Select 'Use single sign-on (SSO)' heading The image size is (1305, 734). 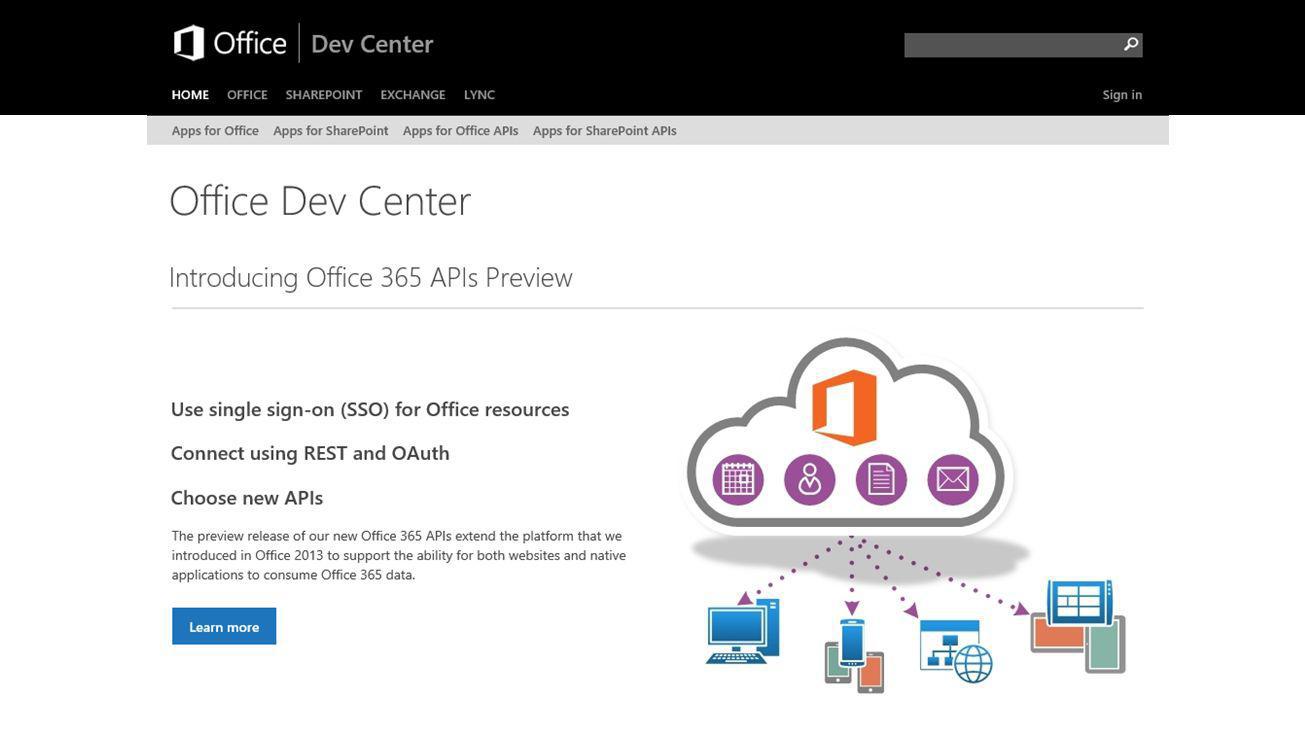[370, 409]
